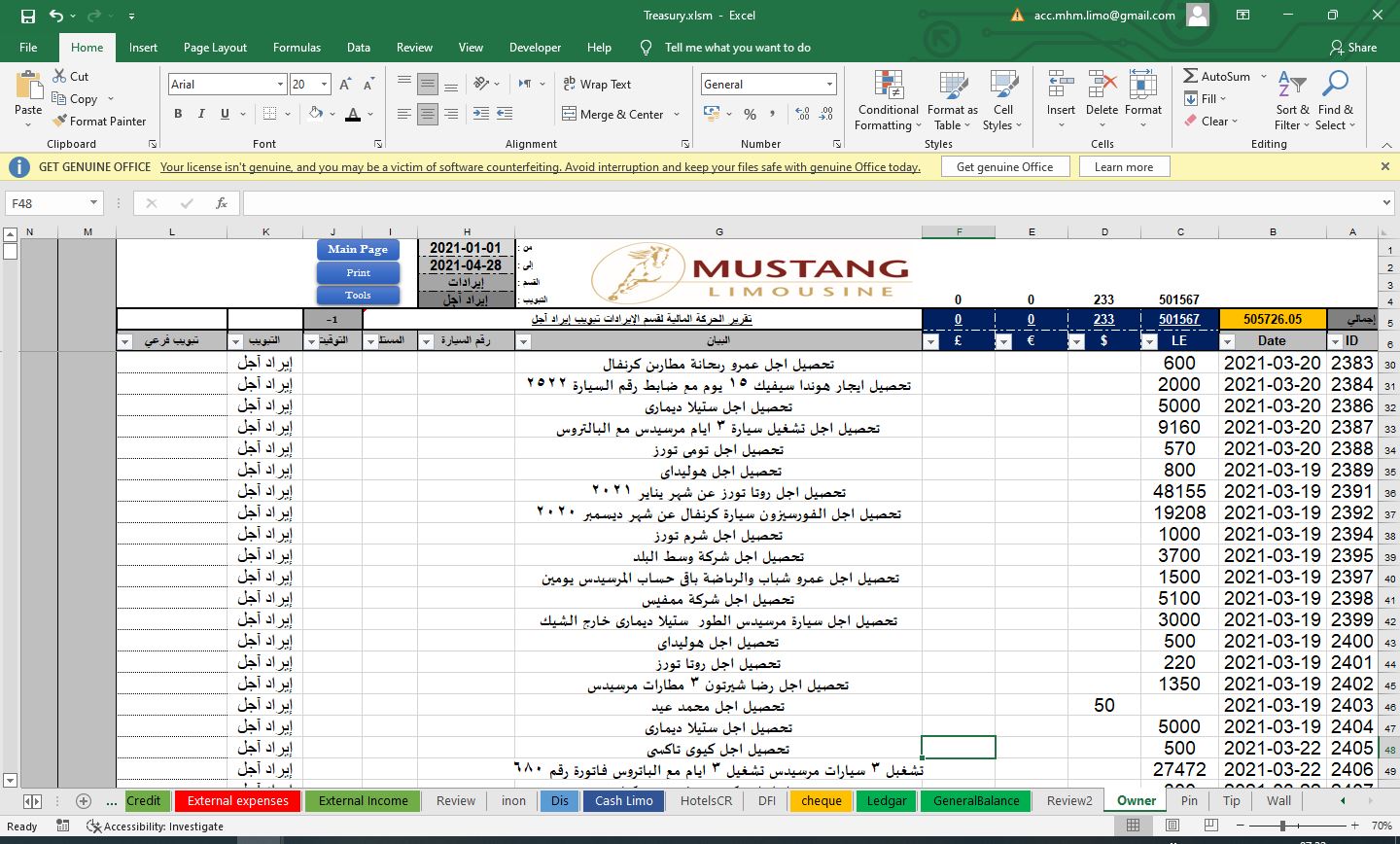
Task: Expand the font name Arial dropdown
Action: [280, 85]
